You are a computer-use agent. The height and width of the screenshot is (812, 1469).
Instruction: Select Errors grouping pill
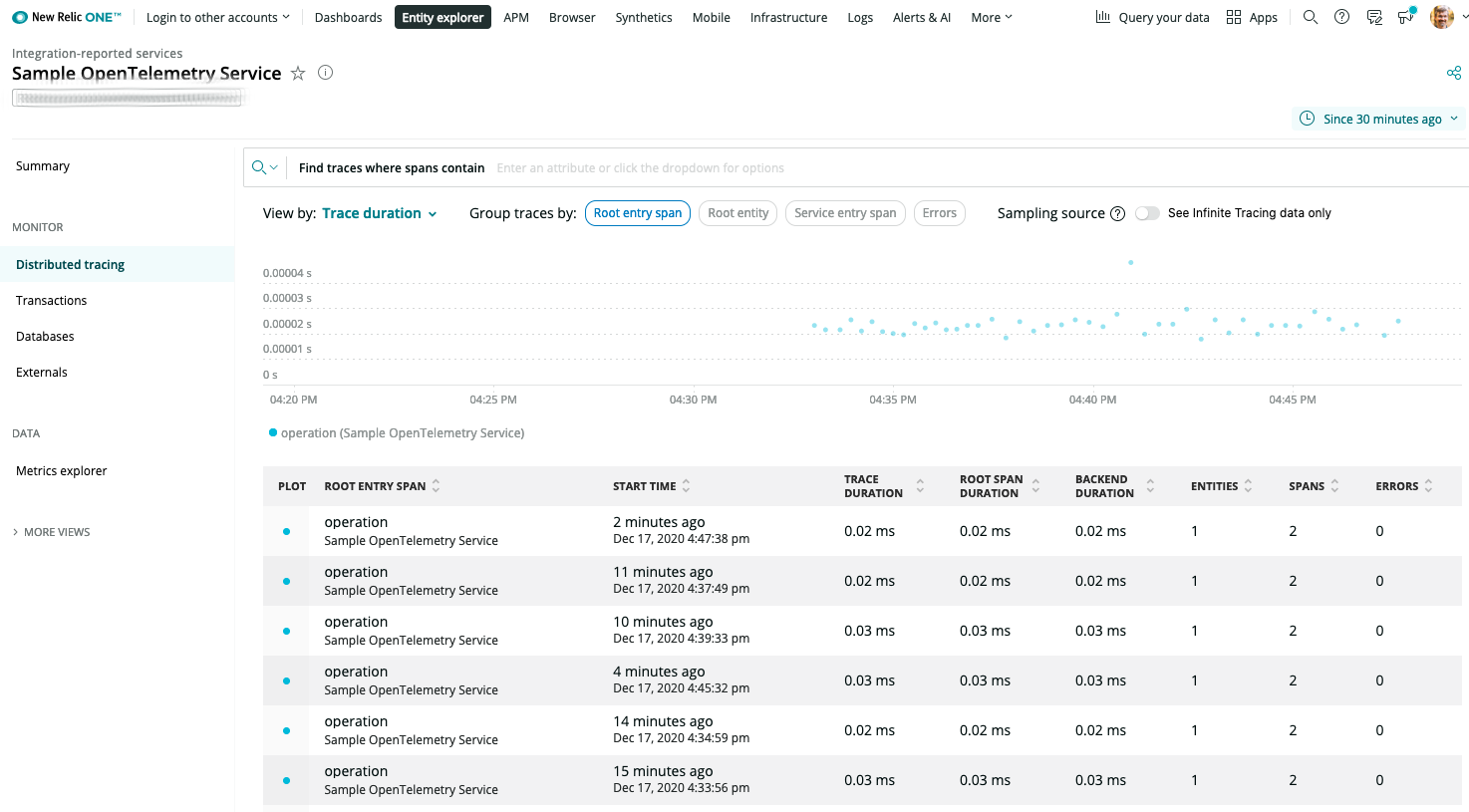[939, 213]
